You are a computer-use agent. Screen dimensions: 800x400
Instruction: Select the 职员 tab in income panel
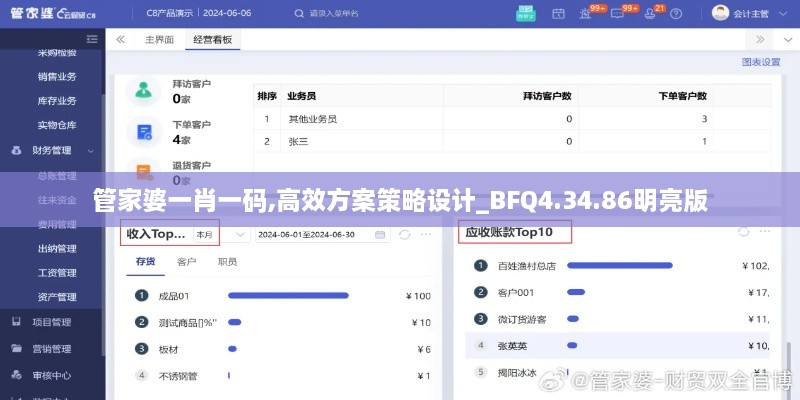tap(227, 262)
